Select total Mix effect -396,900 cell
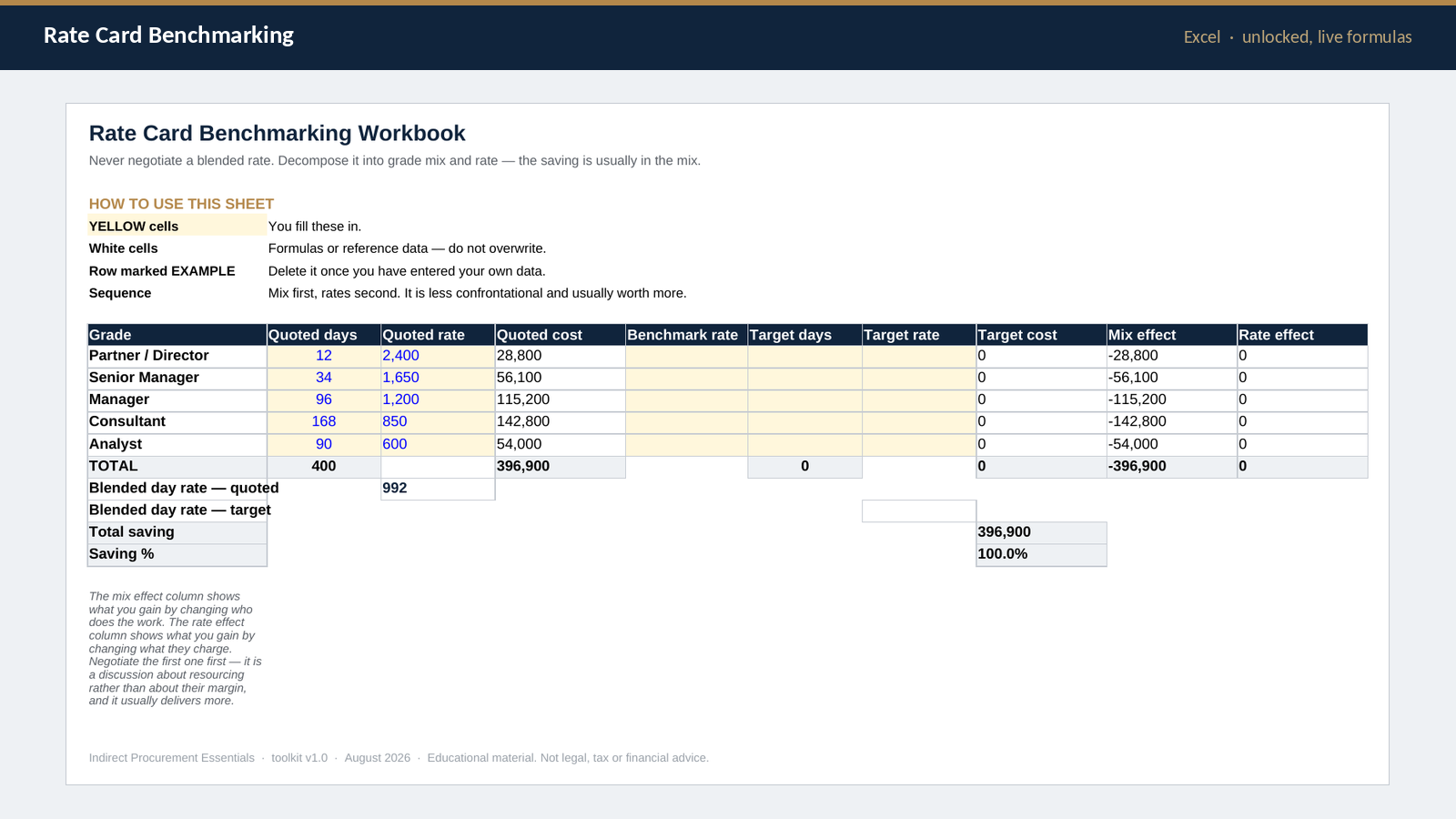Image resolution: width=1456 pixels, height=819 pixels. [1172, 467]
